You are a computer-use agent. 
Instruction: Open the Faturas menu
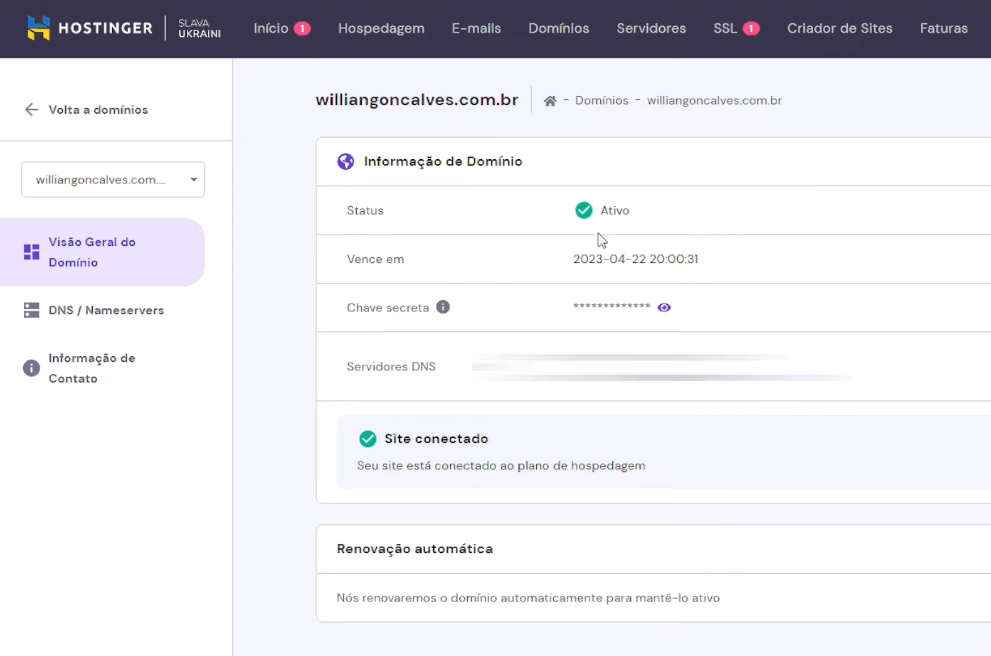(x=944, y=28)
